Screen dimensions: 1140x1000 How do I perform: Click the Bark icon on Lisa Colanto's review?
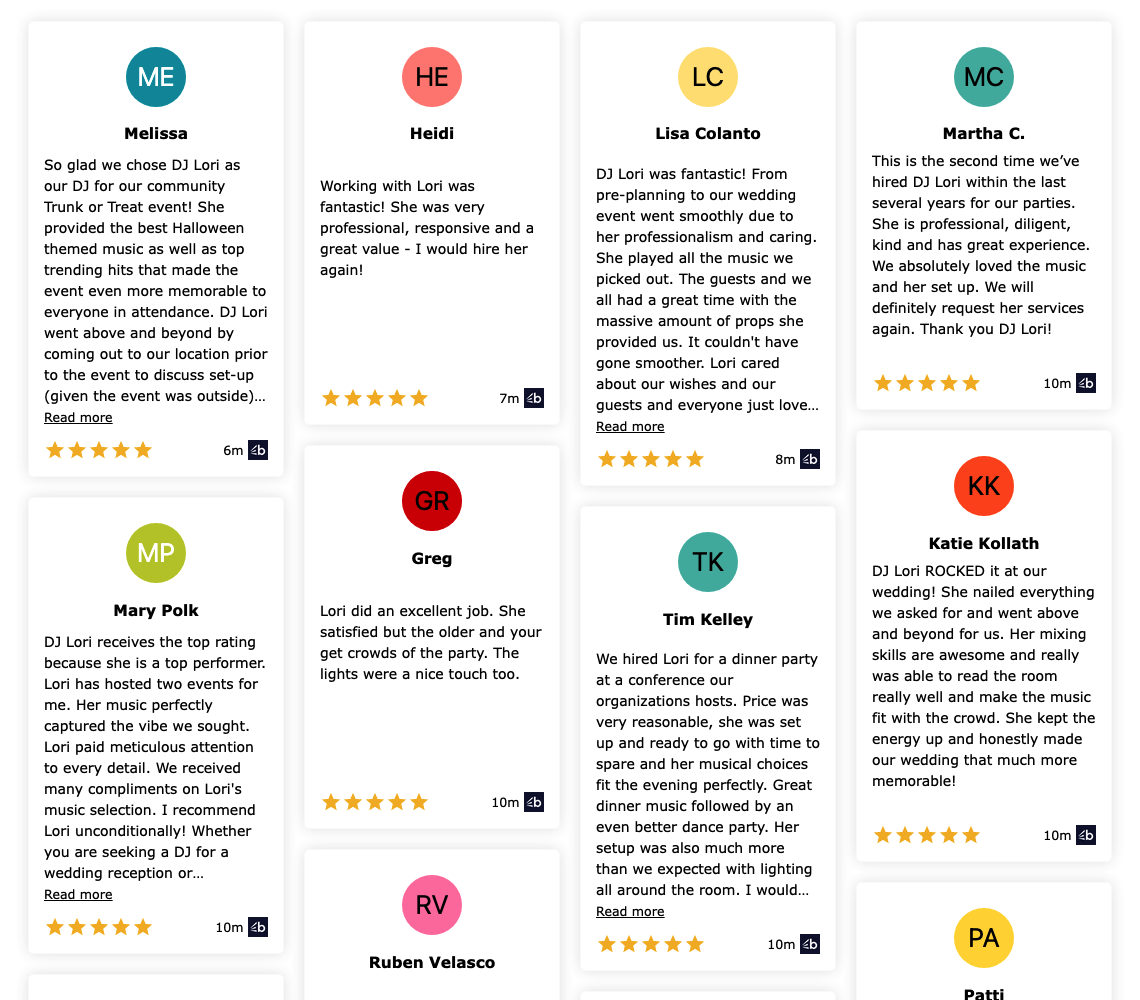(810, 459)
